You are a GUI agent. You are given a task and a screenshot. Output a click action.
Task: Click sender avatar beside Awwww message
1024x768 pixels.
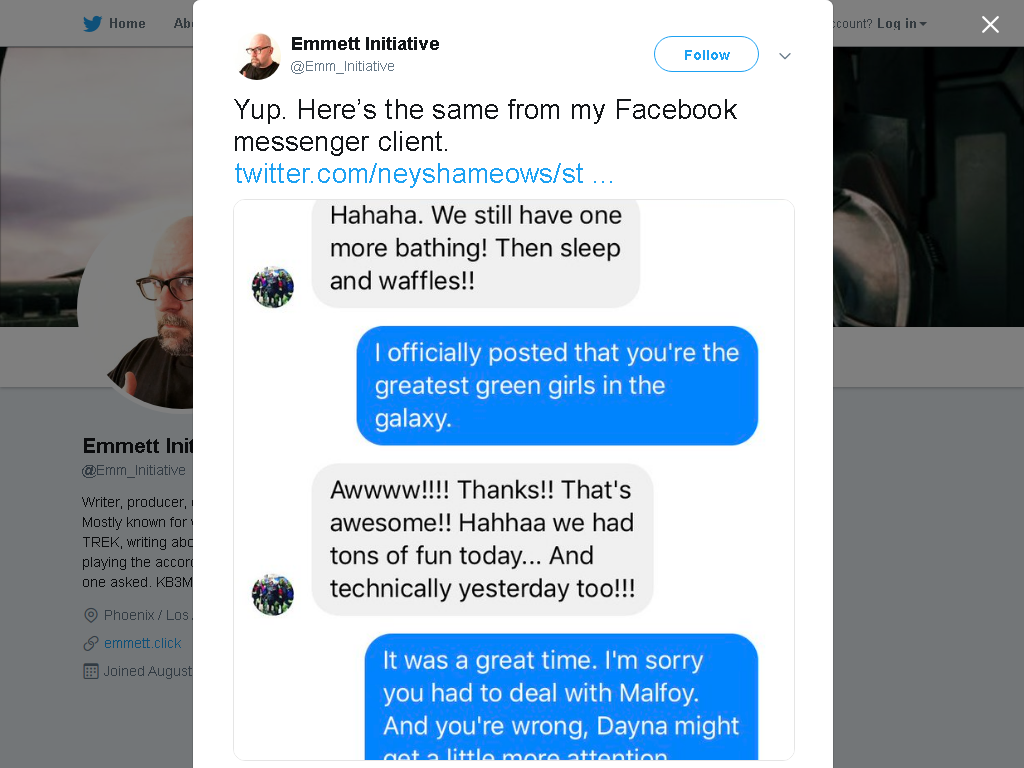[x=273, y=594]
